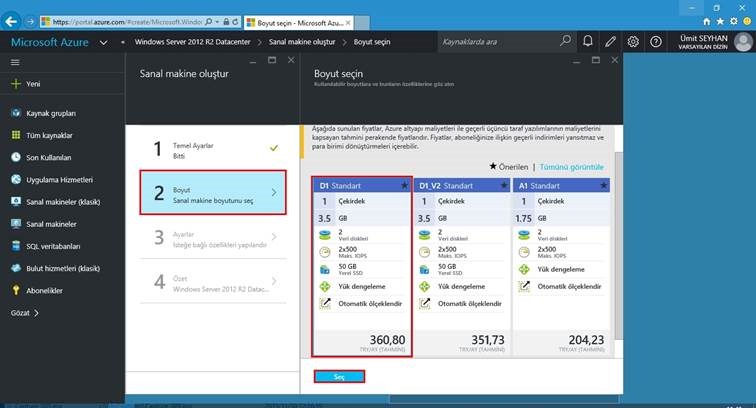Expand Gözat to browse more services
The width and height of the screenshot is (756, 408).
[25, 313]
